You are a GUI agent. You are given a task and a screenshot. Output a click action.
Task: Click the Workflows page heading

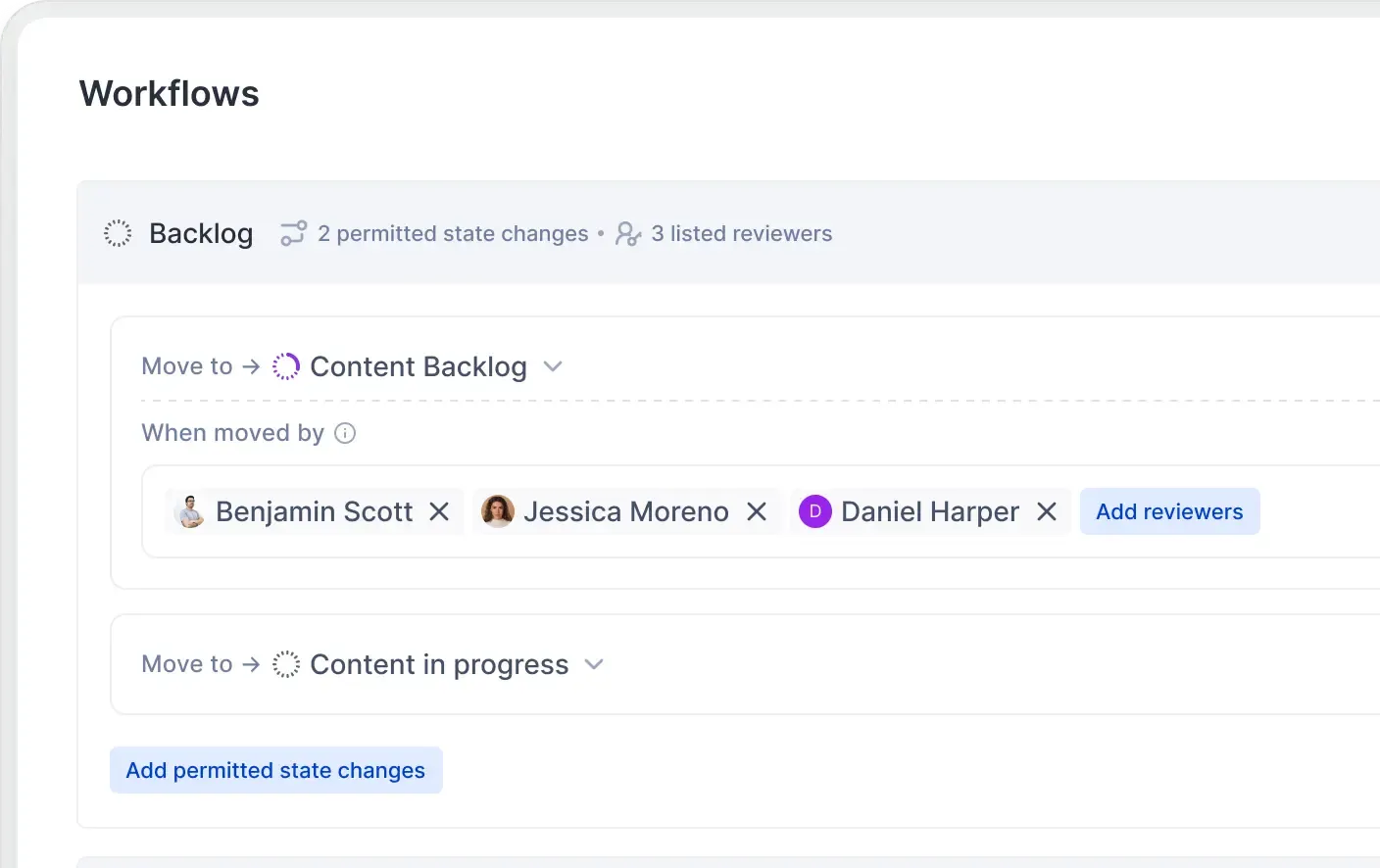(x=170, y=94)
